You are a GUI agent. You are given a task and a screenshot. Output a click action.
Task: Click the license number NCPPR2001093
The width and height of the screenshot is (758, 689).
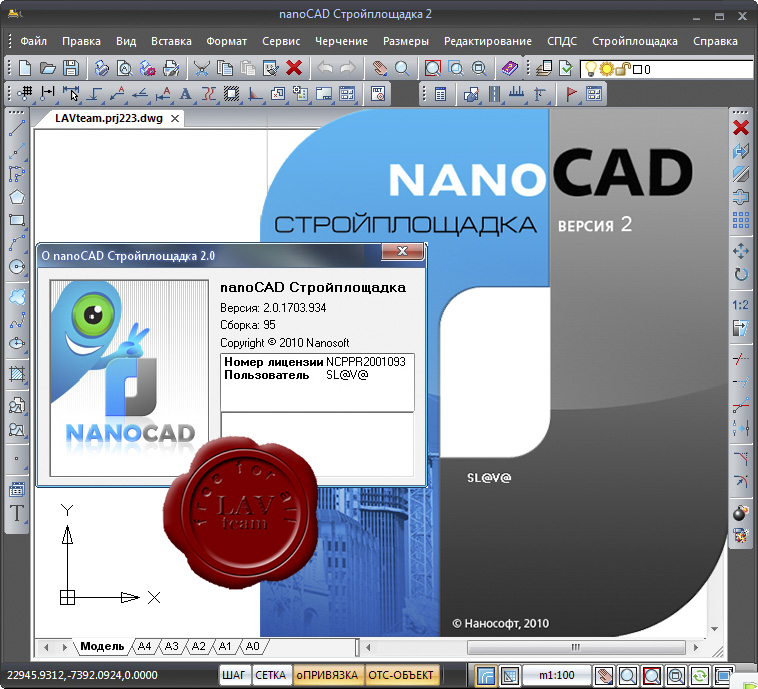tap(365, 362)
